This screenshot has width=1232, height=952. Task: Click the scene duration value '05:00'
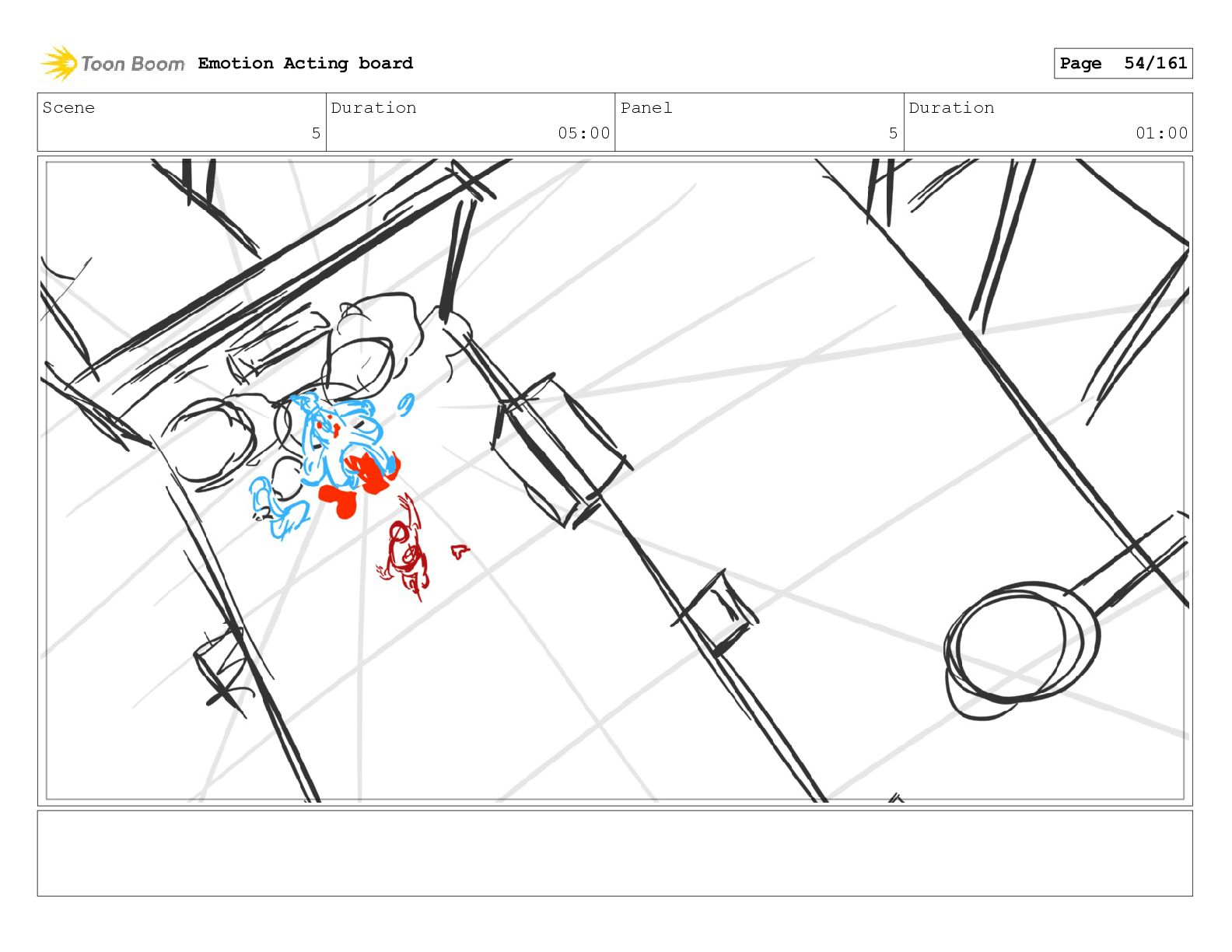tap(583, 133)
